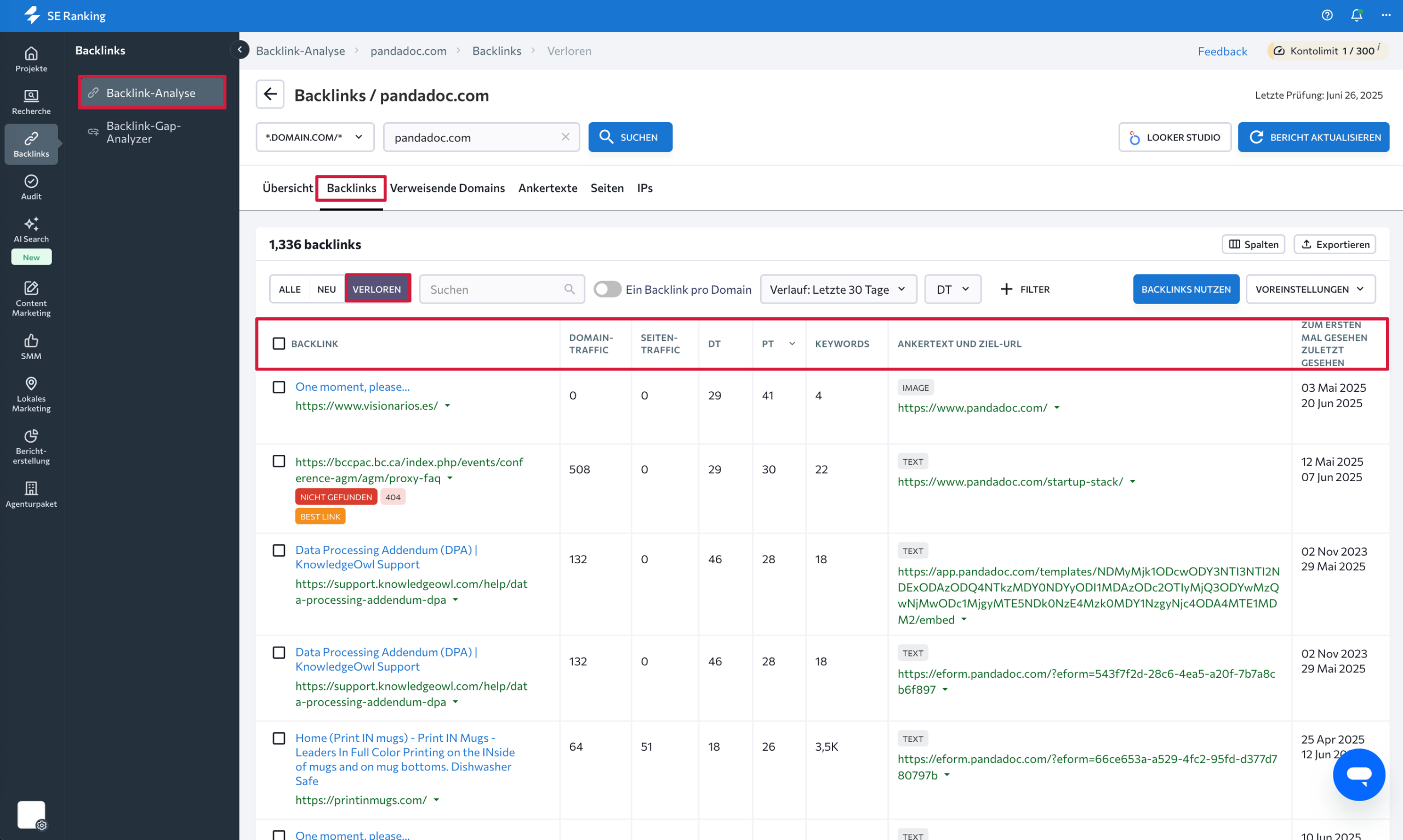Open the Verlauf: Letzte 30 Tage dropdown
Viewport: 1403px width, 840px height.
tap(837, 289)
